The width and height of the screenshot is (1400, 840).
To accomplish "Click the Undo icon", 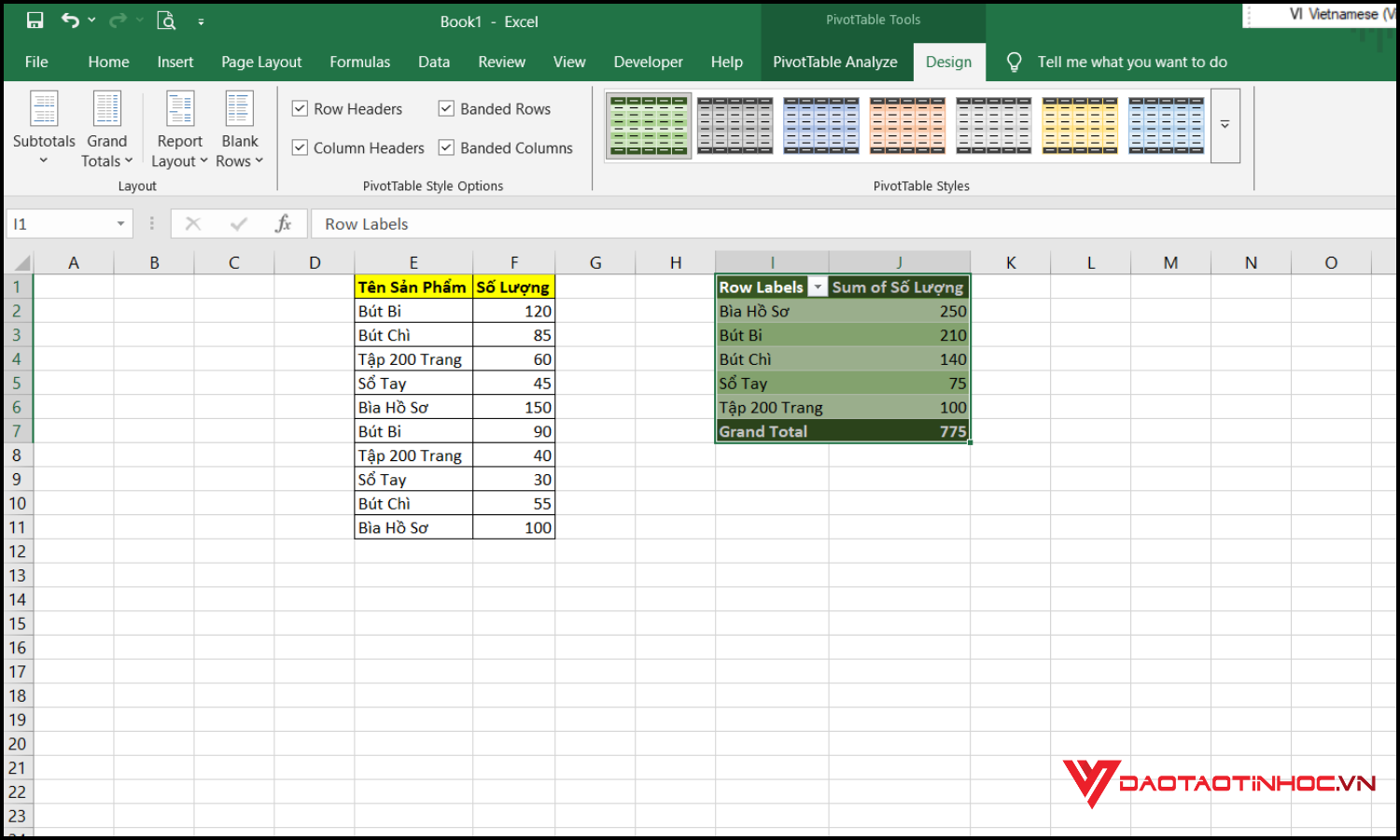I will click(x=71, y=20).
